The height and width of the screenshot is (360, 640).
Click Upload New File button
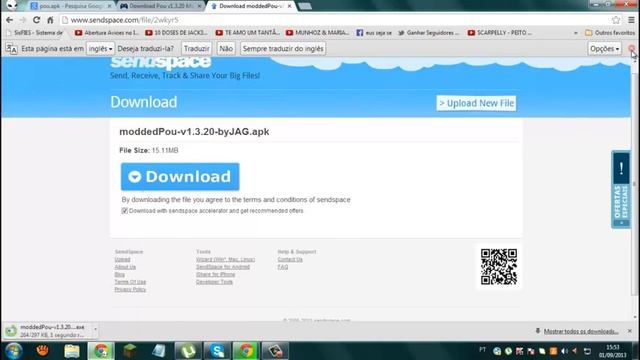point(476,103)
